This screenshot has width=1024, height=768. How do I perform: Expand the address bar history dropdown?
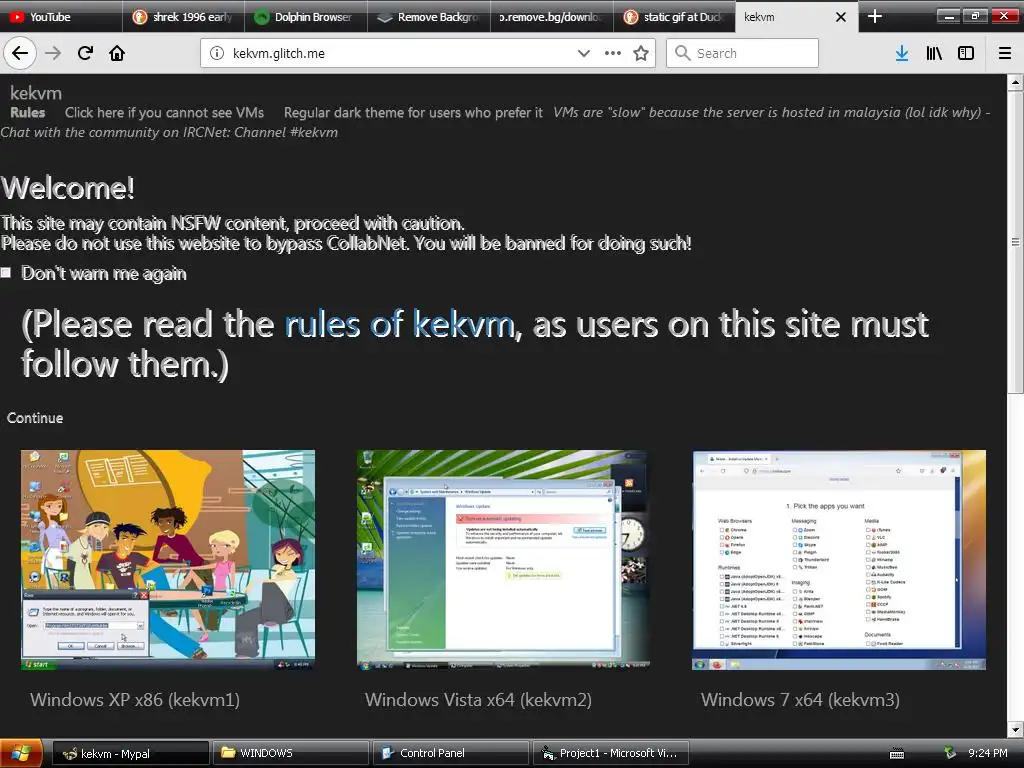pos(584,53)
